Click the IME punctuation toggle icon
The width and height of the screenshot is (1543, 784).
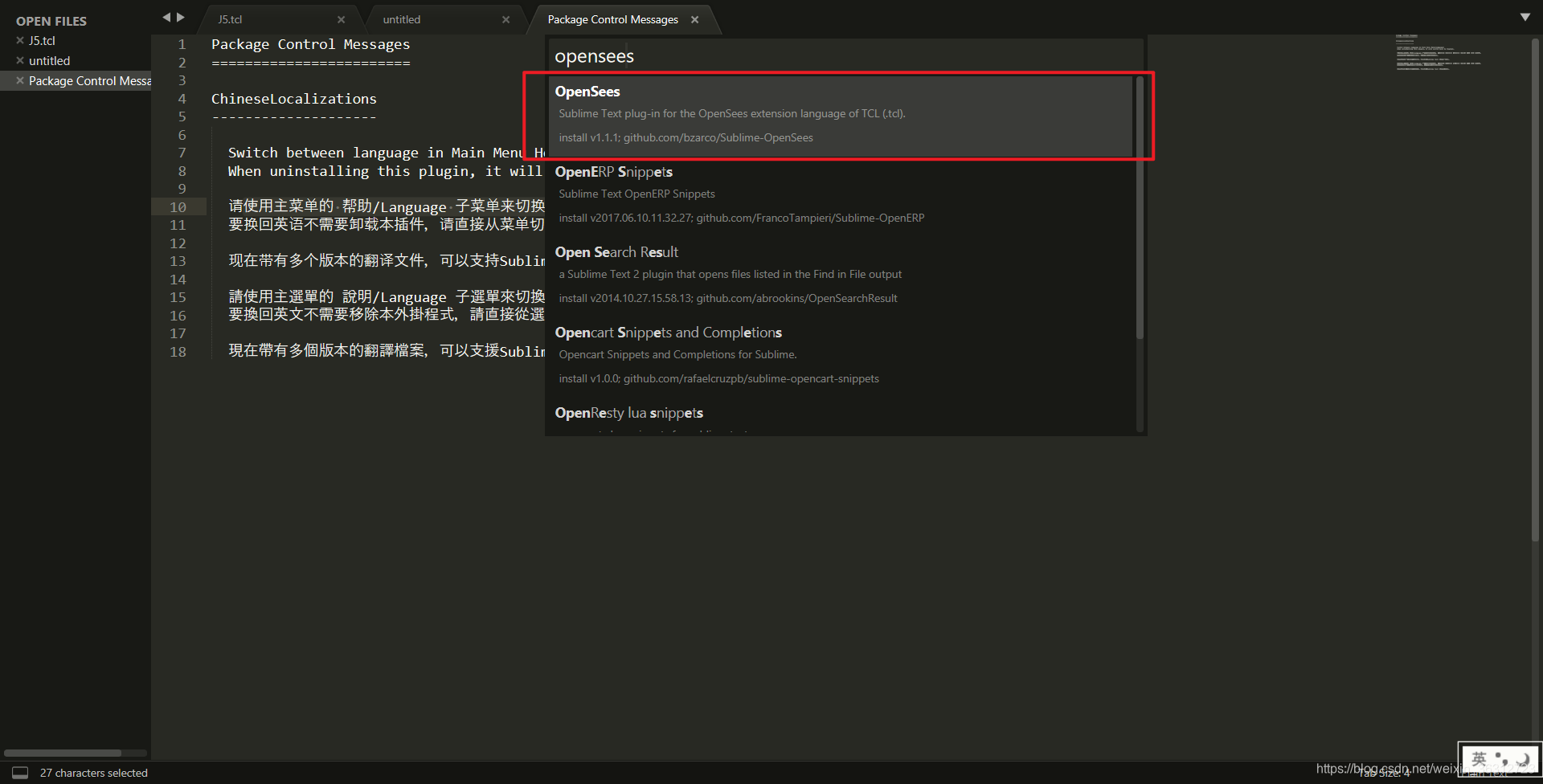(x=1500, y=759)
